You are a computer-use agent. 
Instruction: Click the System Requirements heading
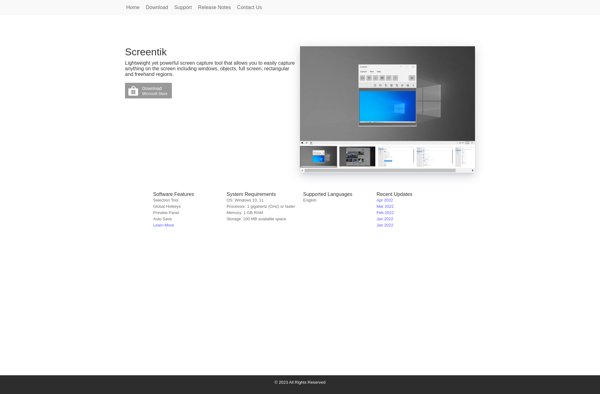251,194
